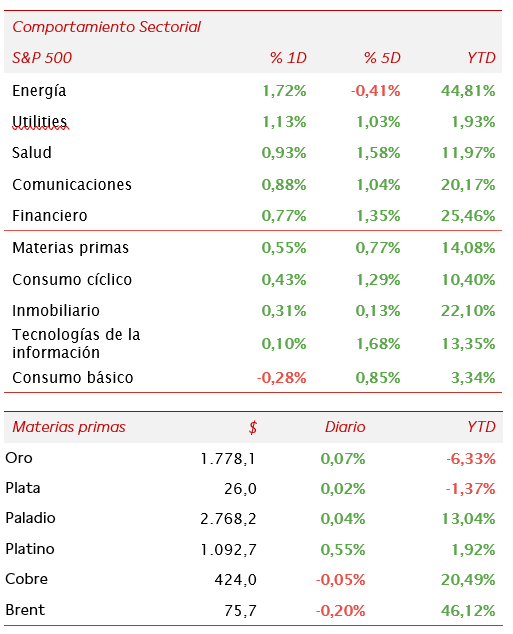Viewport: 513px width, 634px height.
Task: Select the % 1D column header
Action: coord(288,58)
